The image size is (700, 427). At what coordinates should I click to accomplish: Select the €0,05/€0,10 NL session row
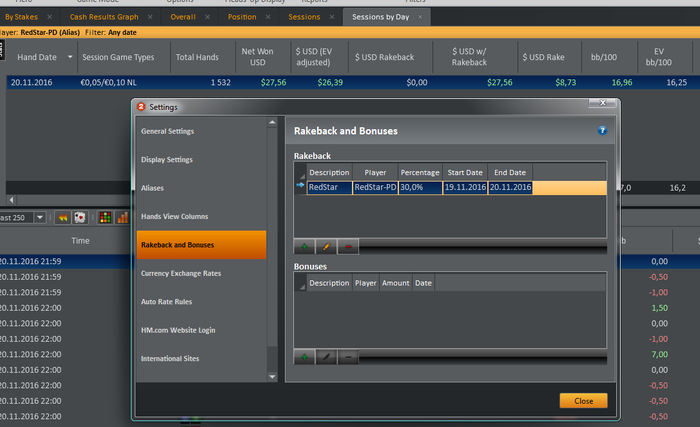[353, 82]
